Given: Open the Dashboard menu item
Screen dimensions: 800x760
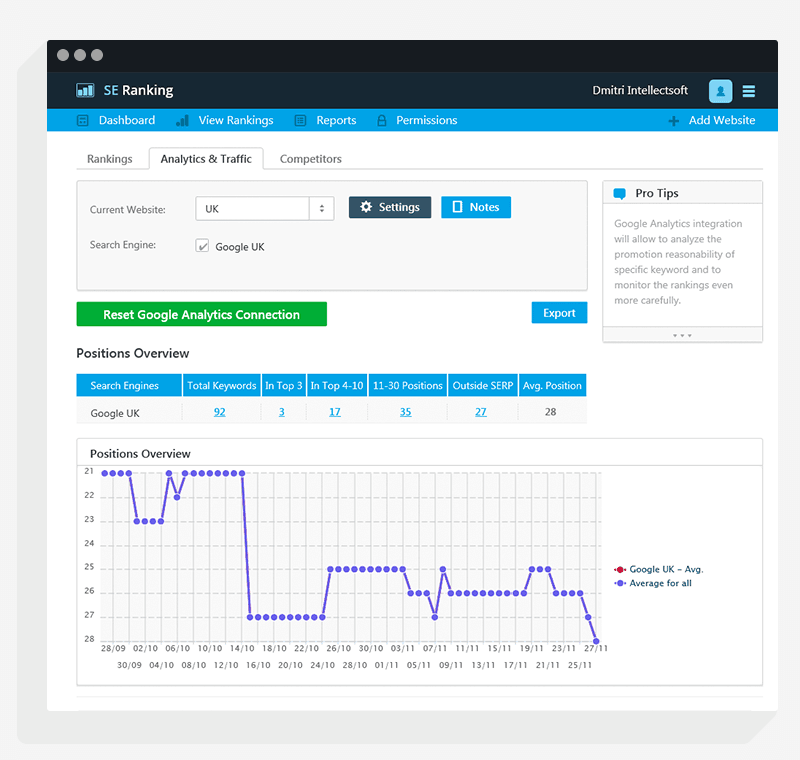Looking at the screenshot, I should point(127,120).
